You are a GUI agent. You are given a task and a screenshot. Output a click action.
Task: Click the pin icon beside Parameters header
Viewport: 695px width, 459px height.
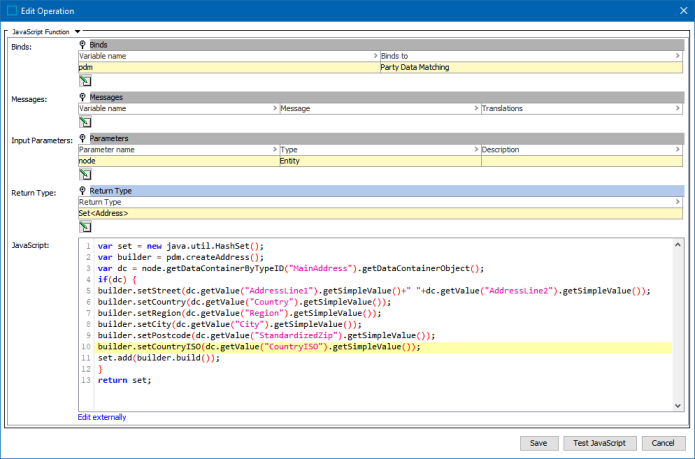[x=83, y=138]
